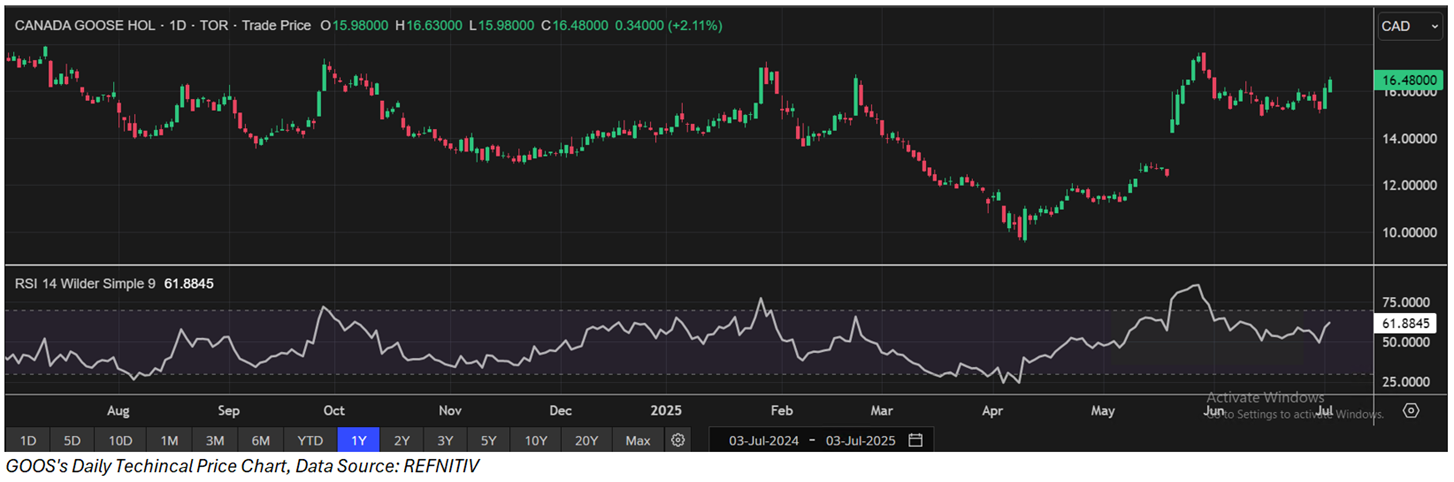The height and width of the screenshot is (482, 1454).
Task: Select the 1D time range
Action: pyautogui.click(x=28, y=440)
